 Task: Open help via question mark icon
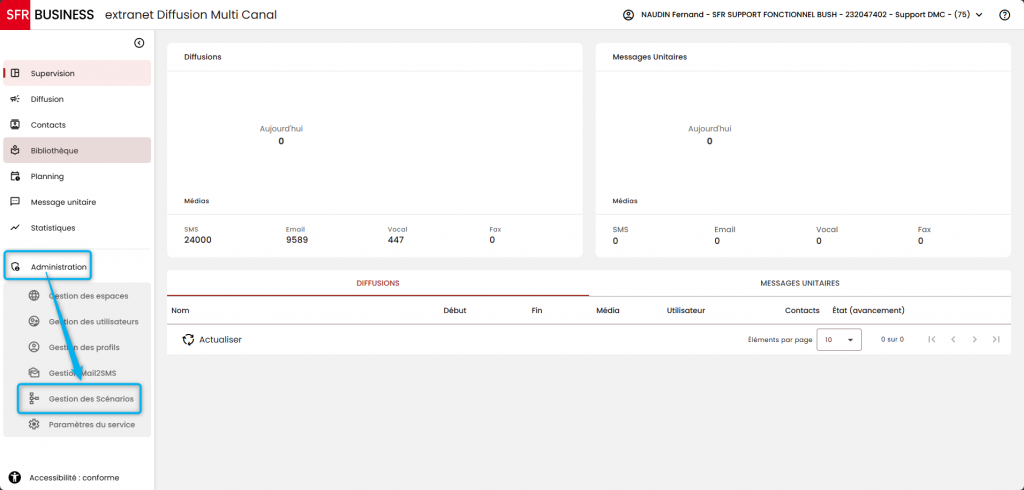point(1004,15)
